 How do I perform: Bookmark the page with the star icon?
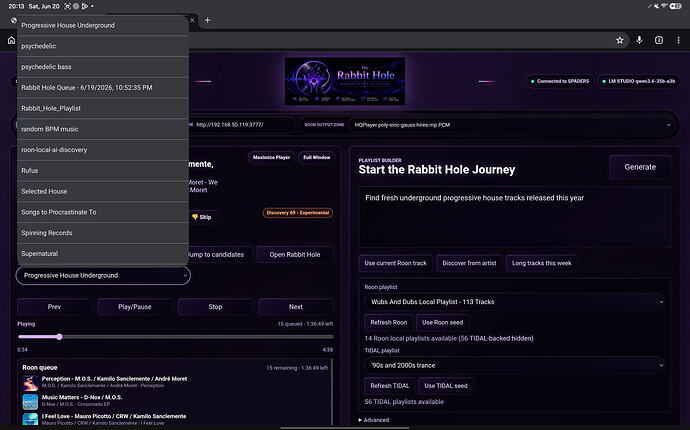pos(620,40)
